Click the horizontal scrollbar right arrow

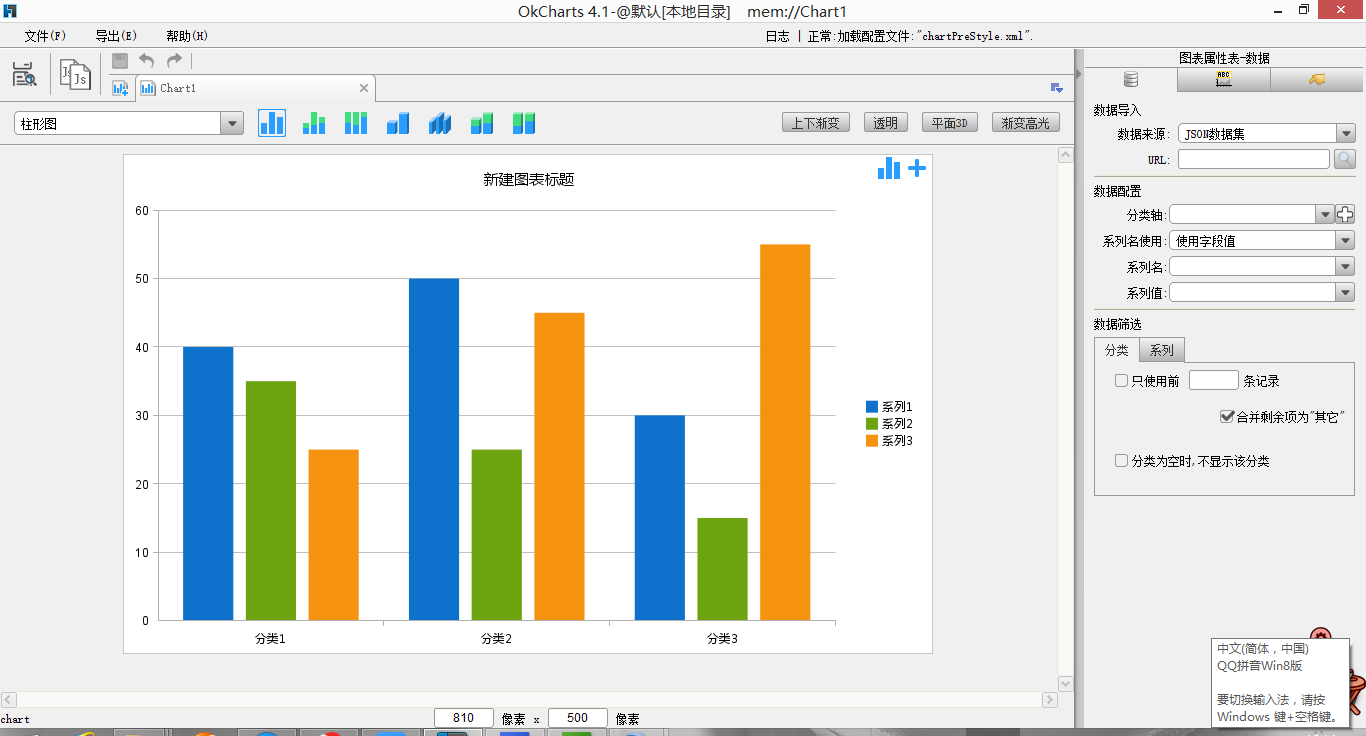pyautogui.click(x=1050, y=700)
